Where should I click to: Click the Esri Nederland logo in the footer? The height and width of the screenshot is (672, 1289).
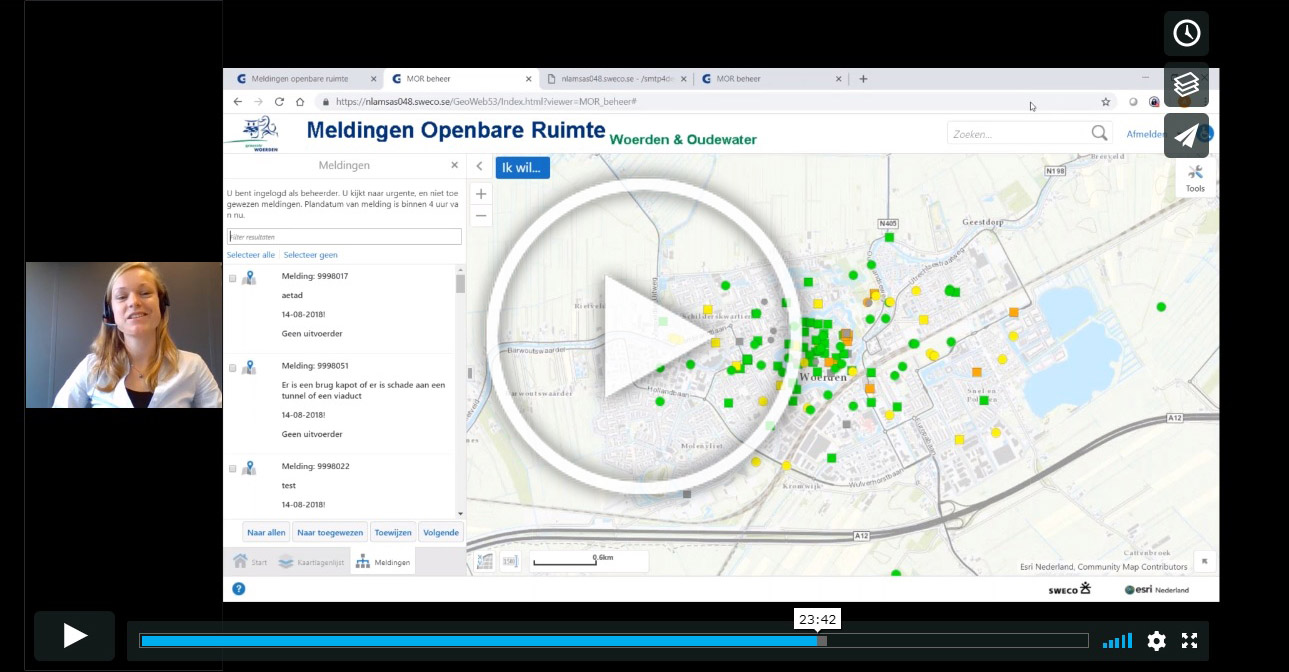pos(1157,589)
